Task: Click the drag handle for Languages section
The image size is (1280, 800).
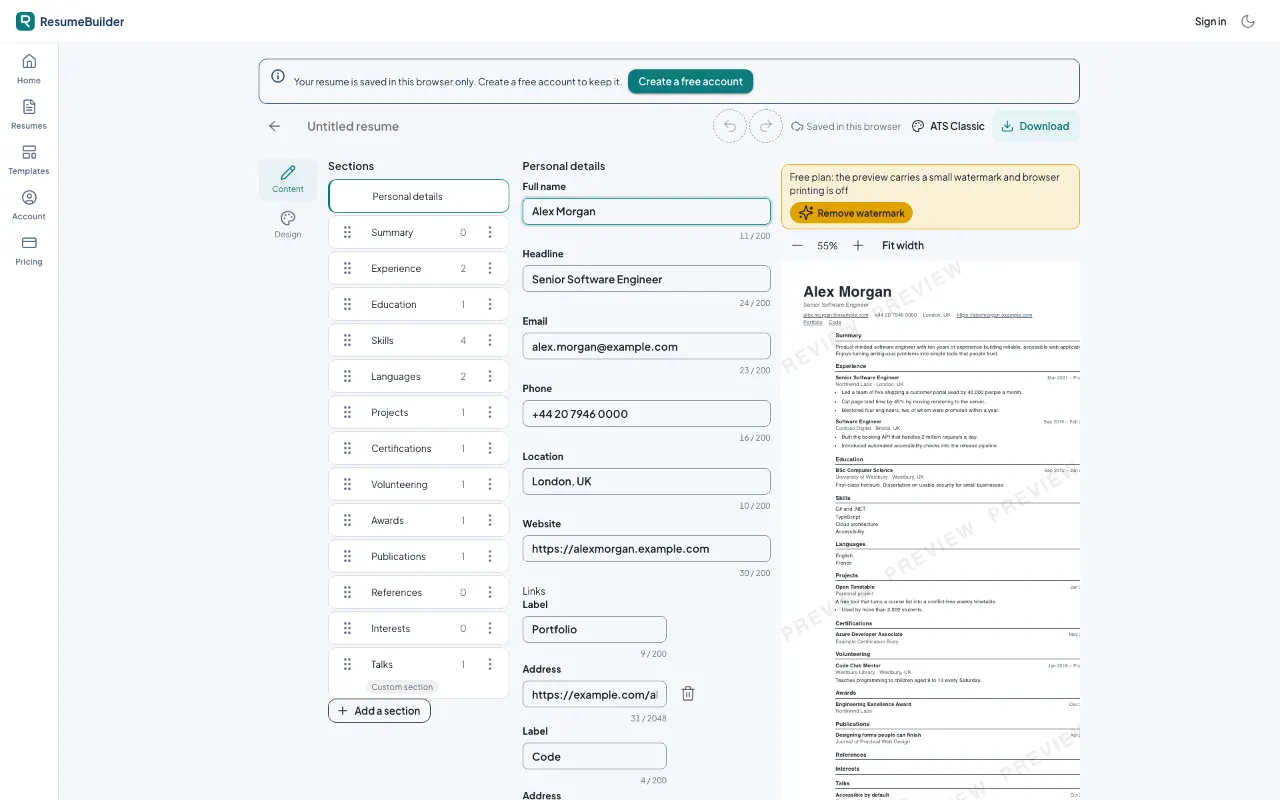Action: tap(347, 376)
